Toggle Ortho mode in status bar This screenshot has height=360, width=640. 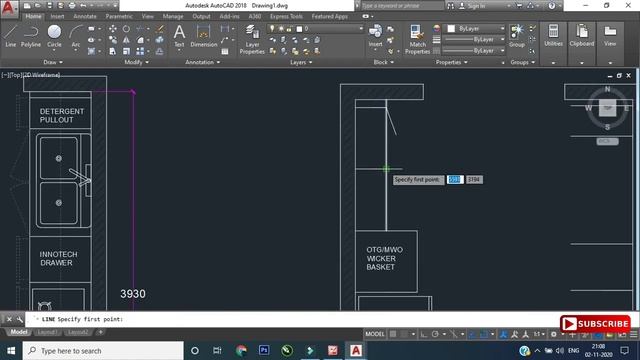click(424, 334)
